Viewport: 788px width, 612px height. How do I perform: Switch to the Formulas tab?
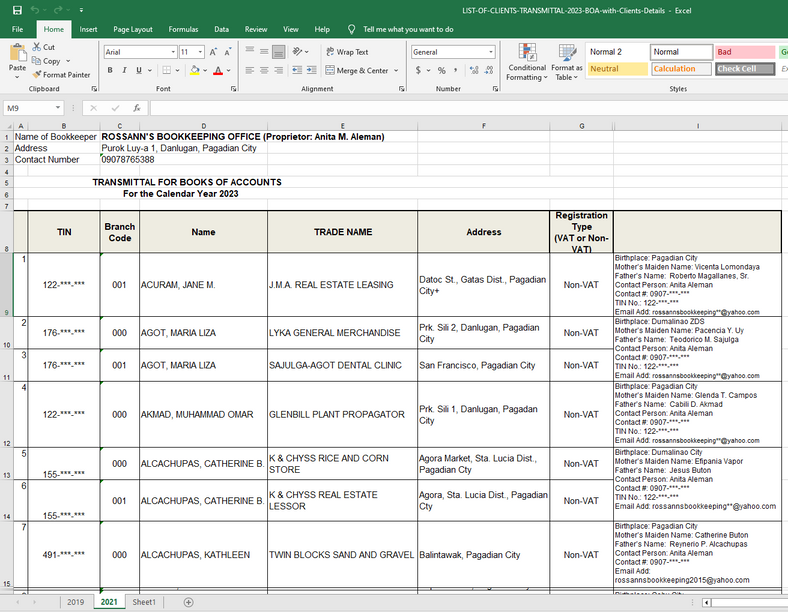pyautogui.click(x=183, y=29)
